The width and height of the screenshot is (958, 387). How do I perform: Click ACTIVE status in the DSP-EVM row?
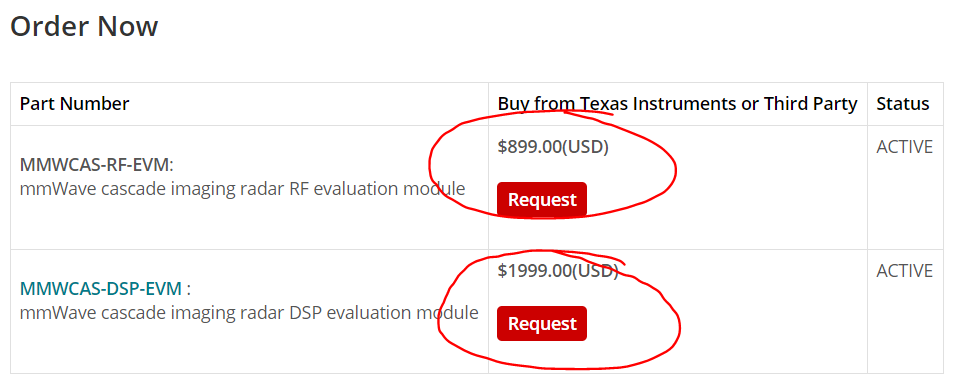905,271
